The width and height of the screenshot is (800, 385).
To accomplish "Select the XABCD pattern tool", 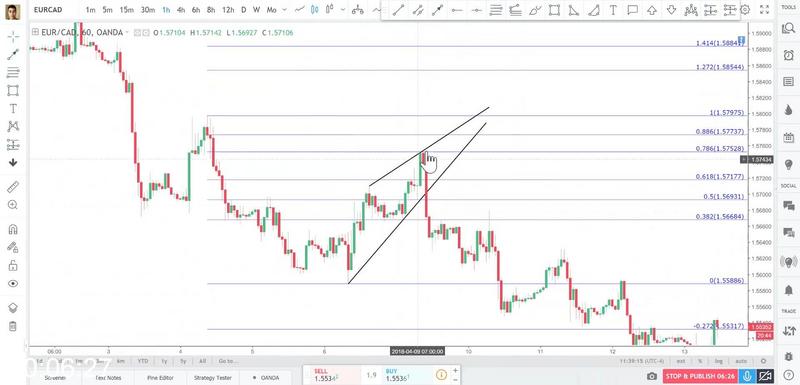I will (691, 10).
